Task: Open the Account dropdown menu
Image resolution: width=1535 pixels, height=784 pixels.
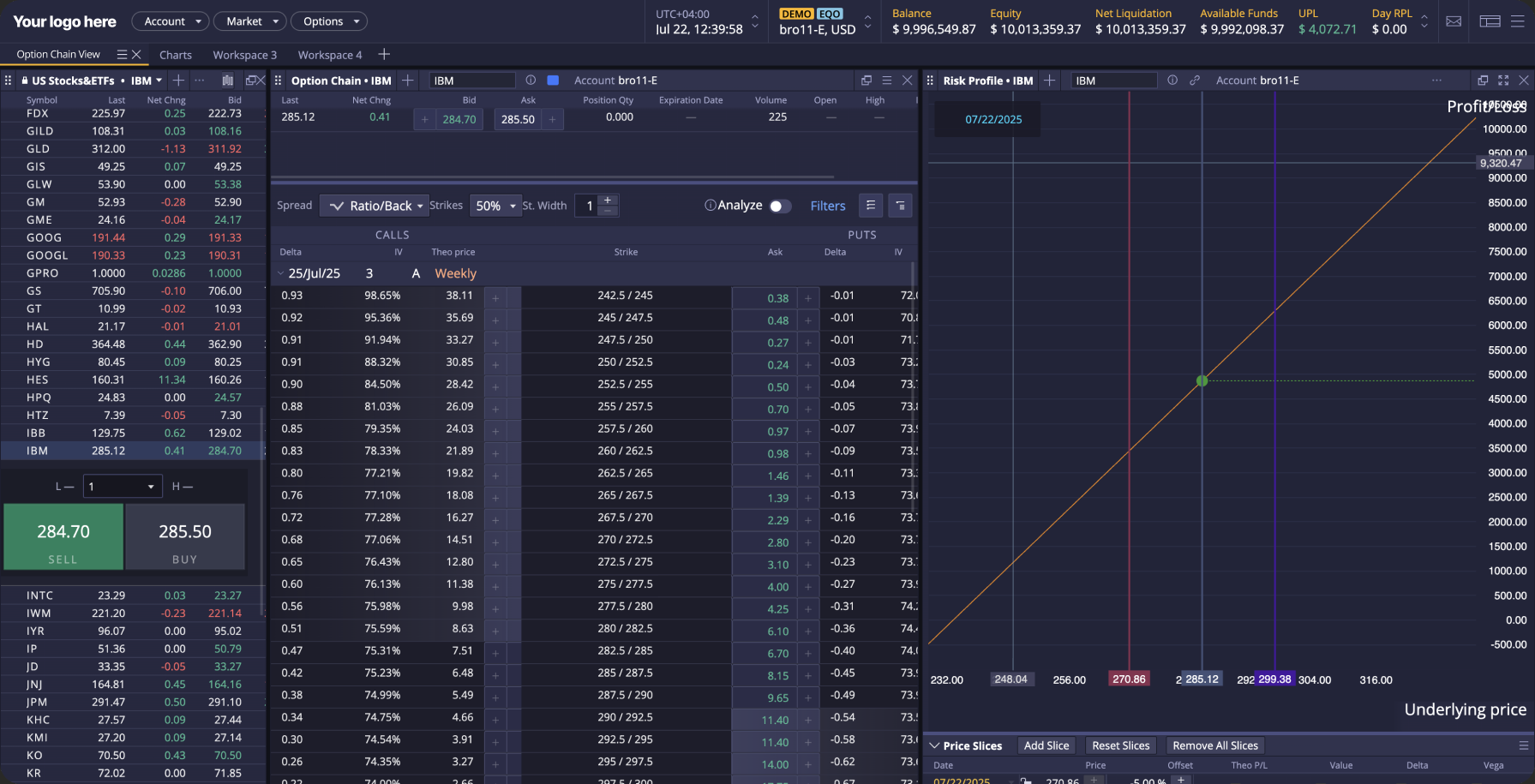Action: (170, 21)
